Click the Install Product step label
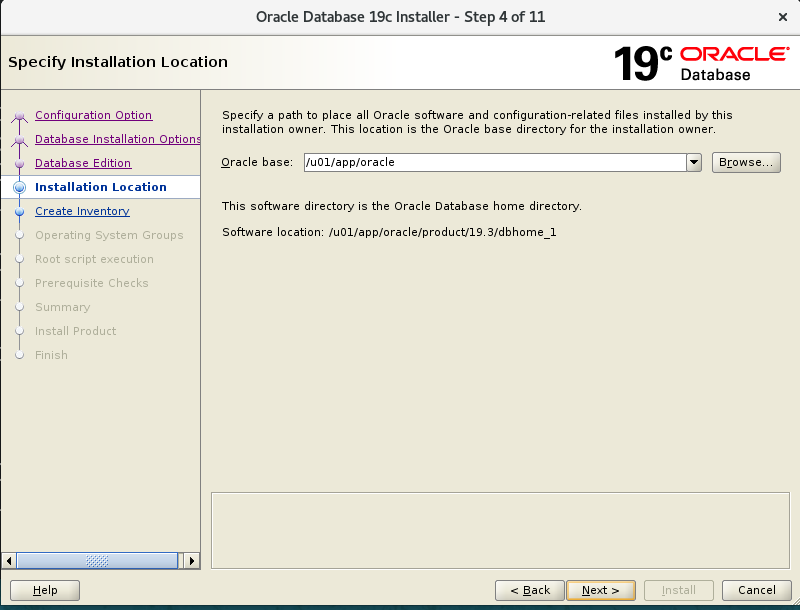Screen dimensions: 800x610 76,331
